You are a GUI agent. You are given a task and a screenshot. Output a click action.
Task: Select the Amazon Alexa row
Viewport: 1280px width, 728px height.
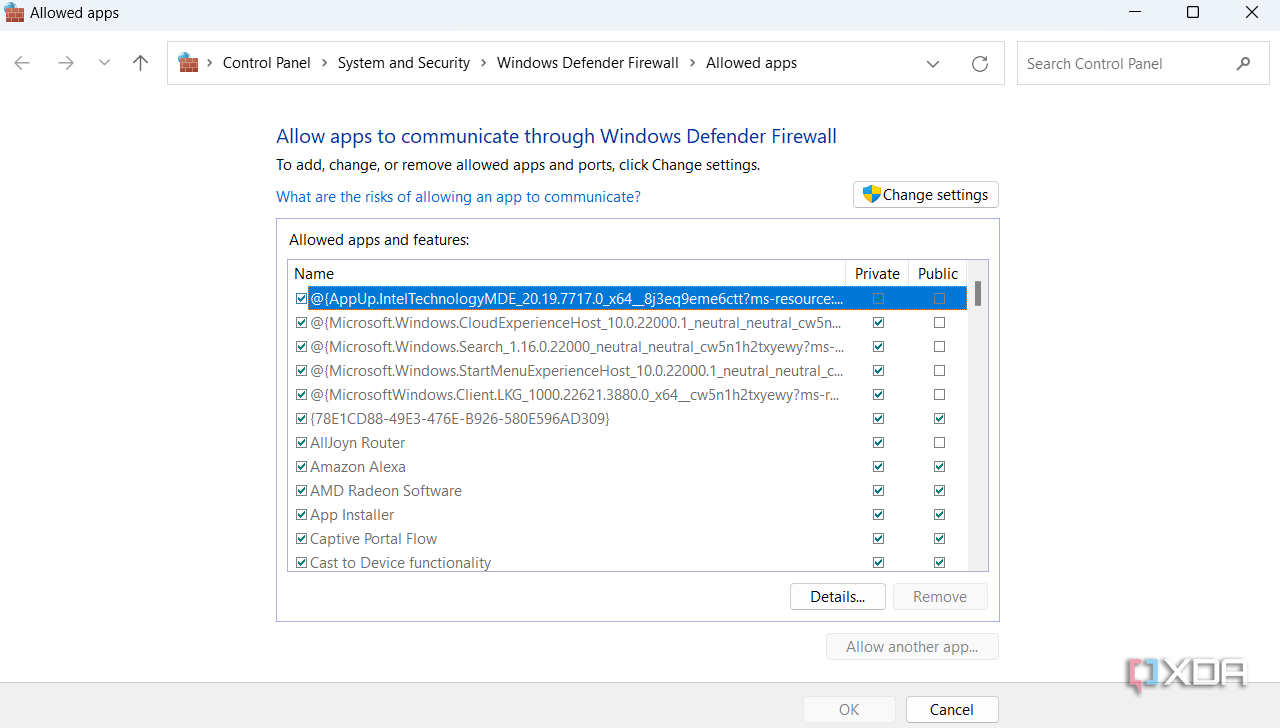click(x=628, y=467)
